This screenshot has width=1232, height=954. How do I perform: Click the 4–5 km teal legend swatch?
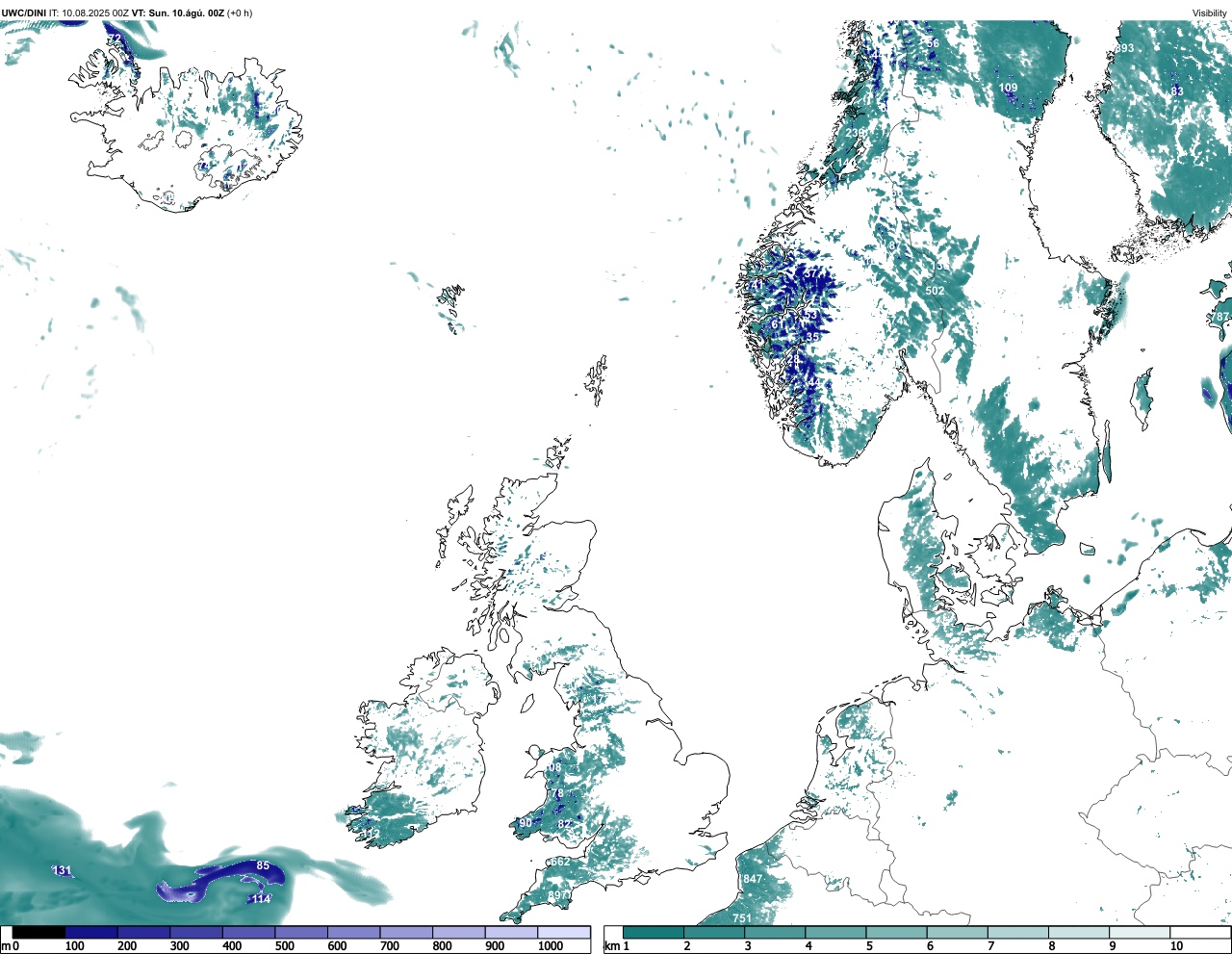[x=836, y=932]
